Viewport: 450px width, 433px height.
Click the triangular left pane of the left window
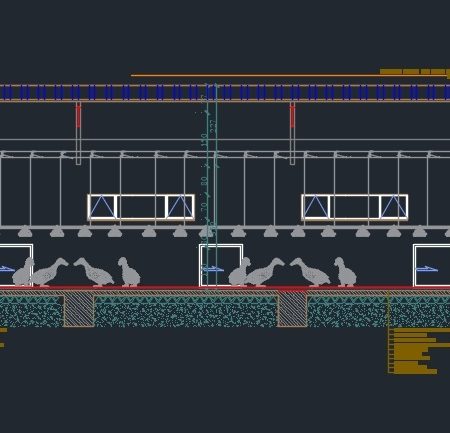(102, 206)
